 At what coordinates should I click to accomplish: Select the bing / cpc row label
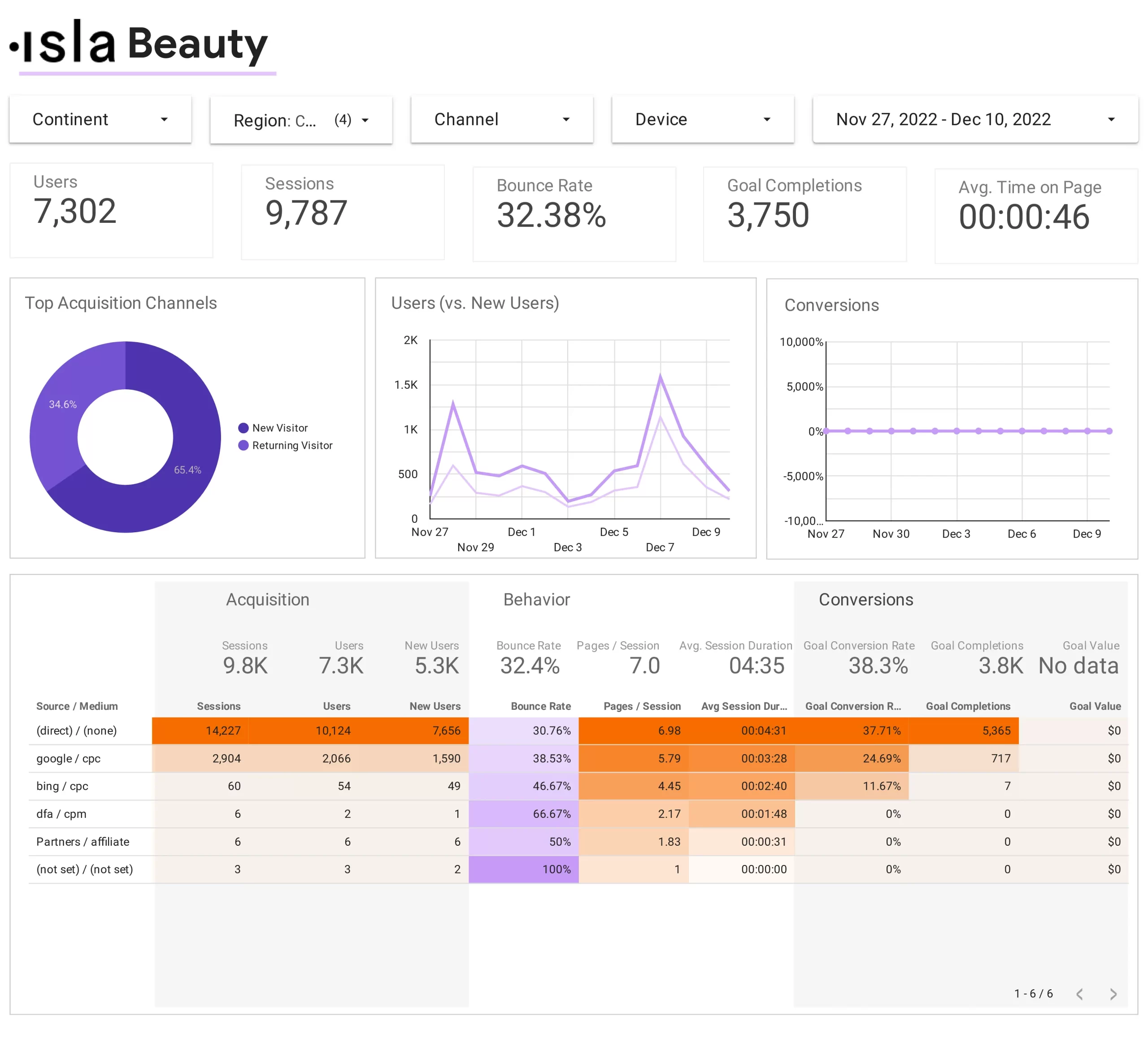62,786
